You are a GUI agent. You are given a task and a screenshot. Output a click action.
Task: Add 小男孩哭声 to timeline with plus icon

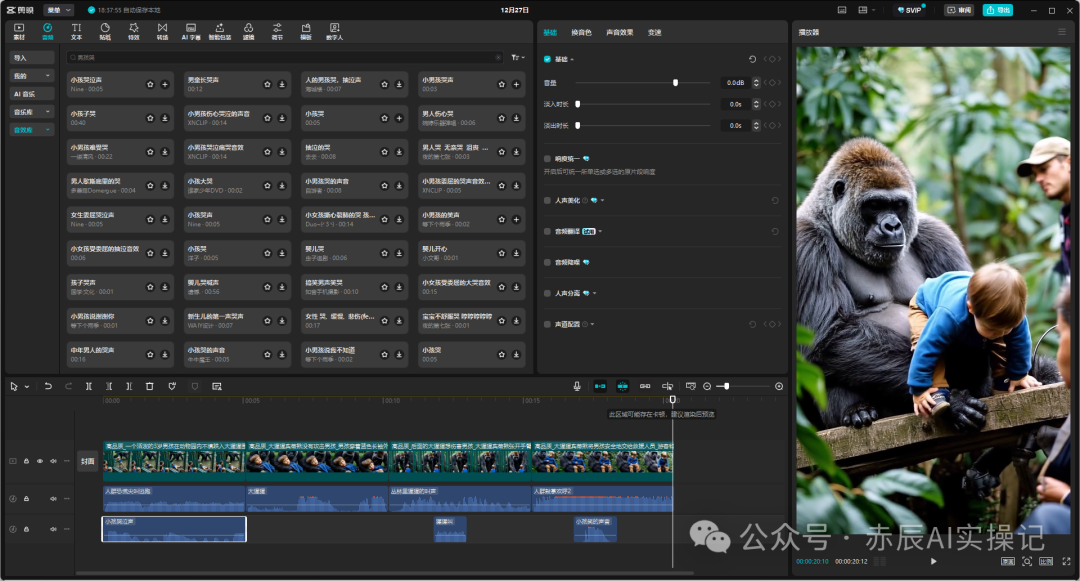pos(516,84)
